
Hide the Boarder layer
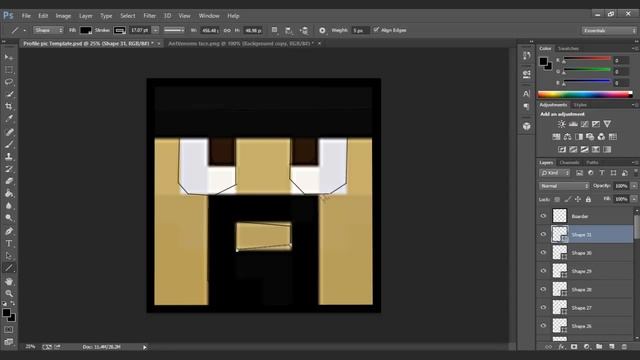543,216
